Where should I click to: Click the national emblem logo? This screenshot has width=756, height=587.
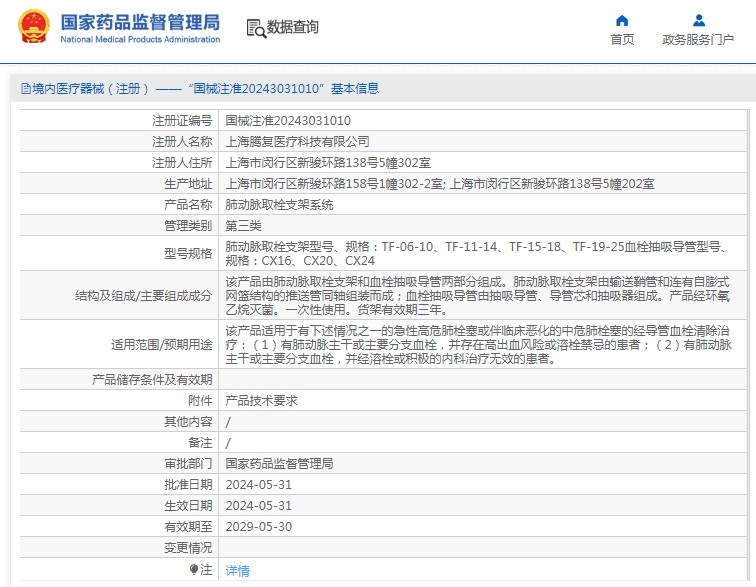pyautogui.click(x=34, y=26)
